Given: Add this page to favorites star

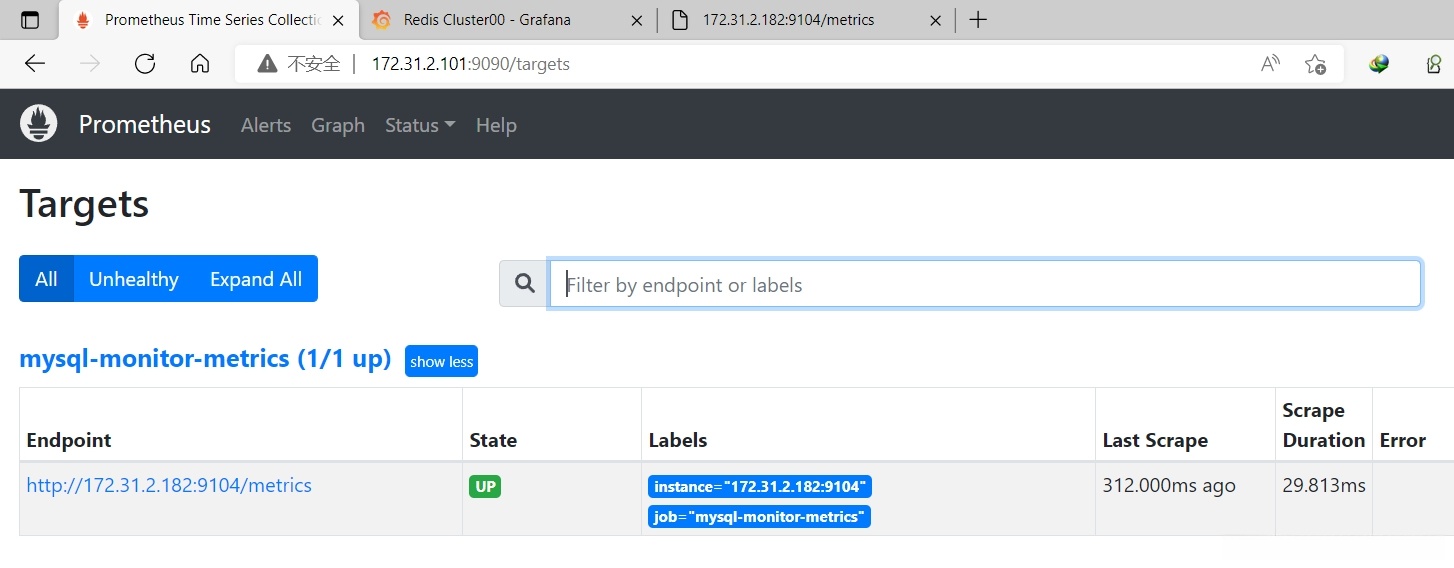Looking at the screenshot, I should click(x=1315, y=64).
